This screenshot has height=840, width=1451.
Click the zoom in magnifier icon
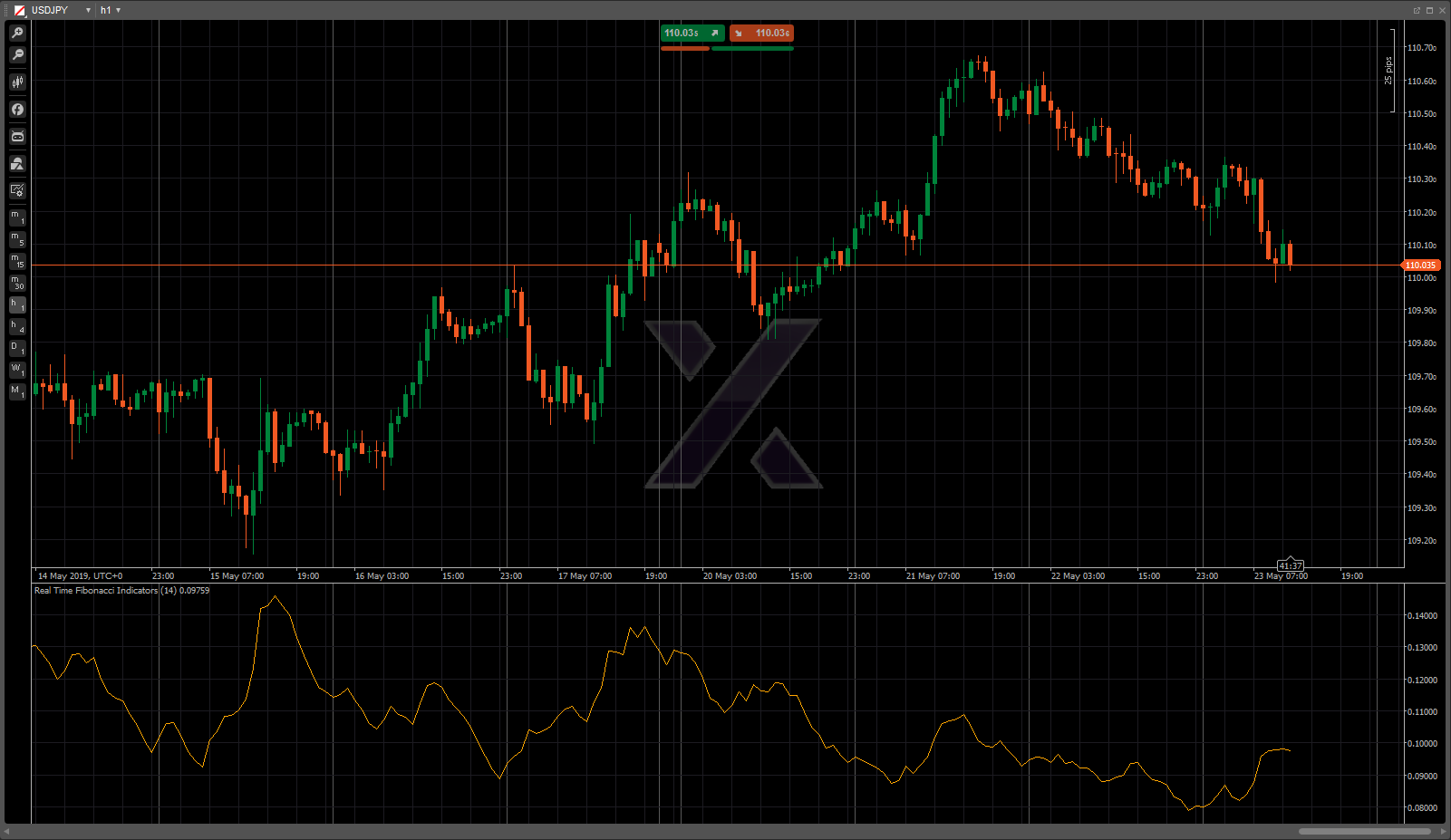(x=17, y=33)
